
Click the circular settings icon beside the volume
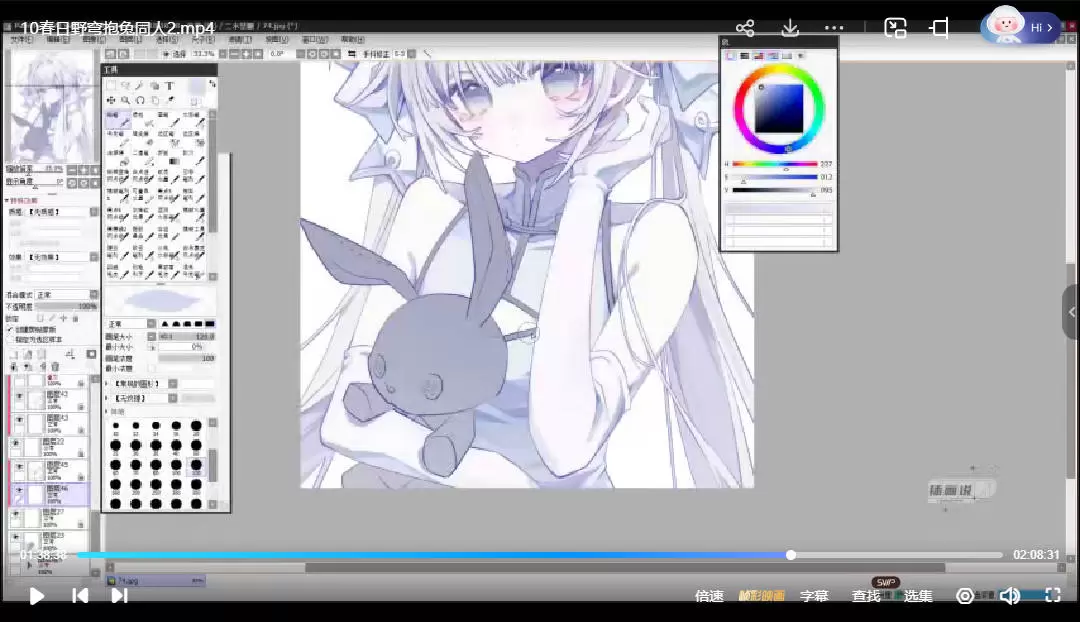(965, 596)
